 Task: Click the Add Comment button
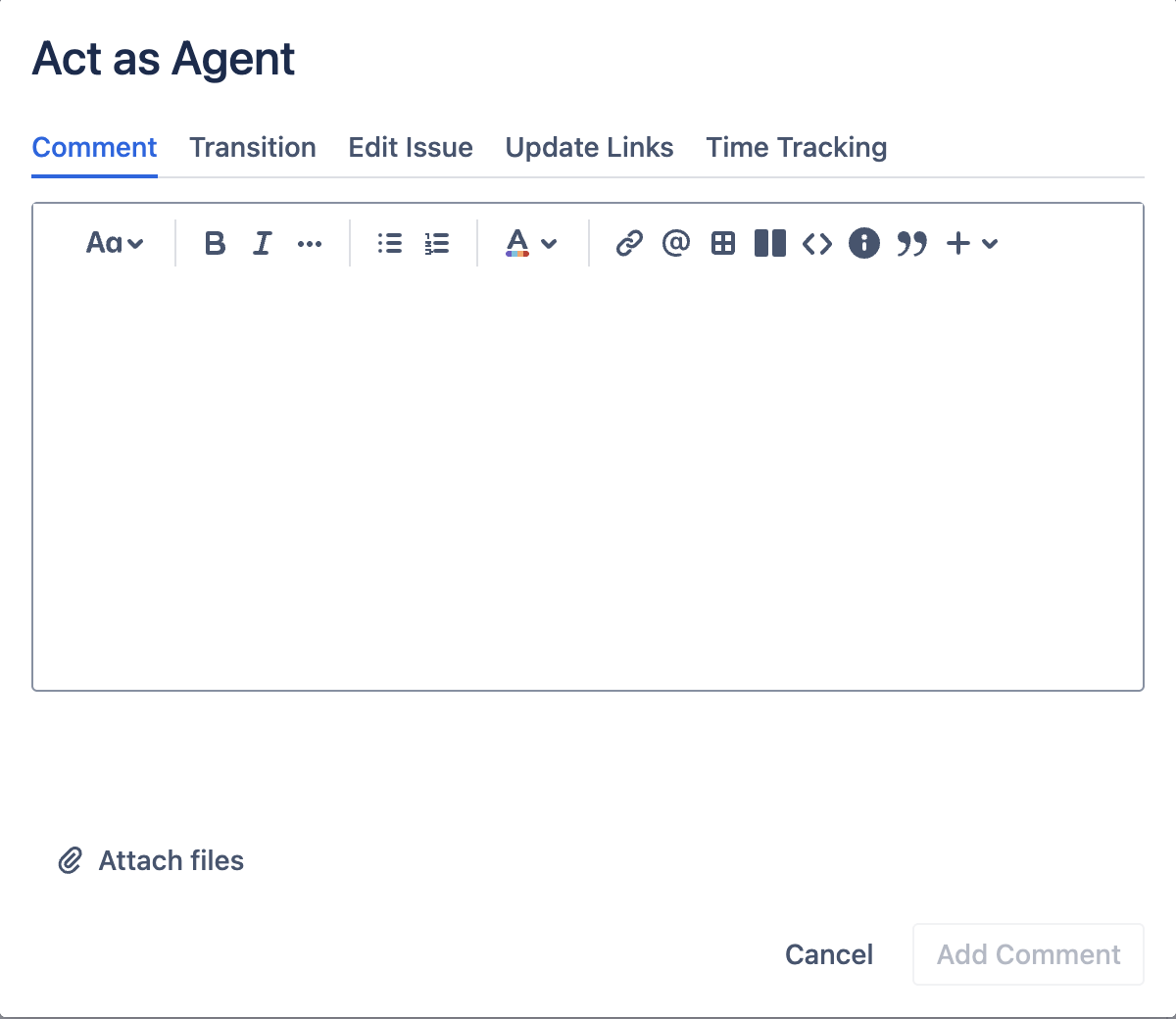click(x=1028, y=954)
